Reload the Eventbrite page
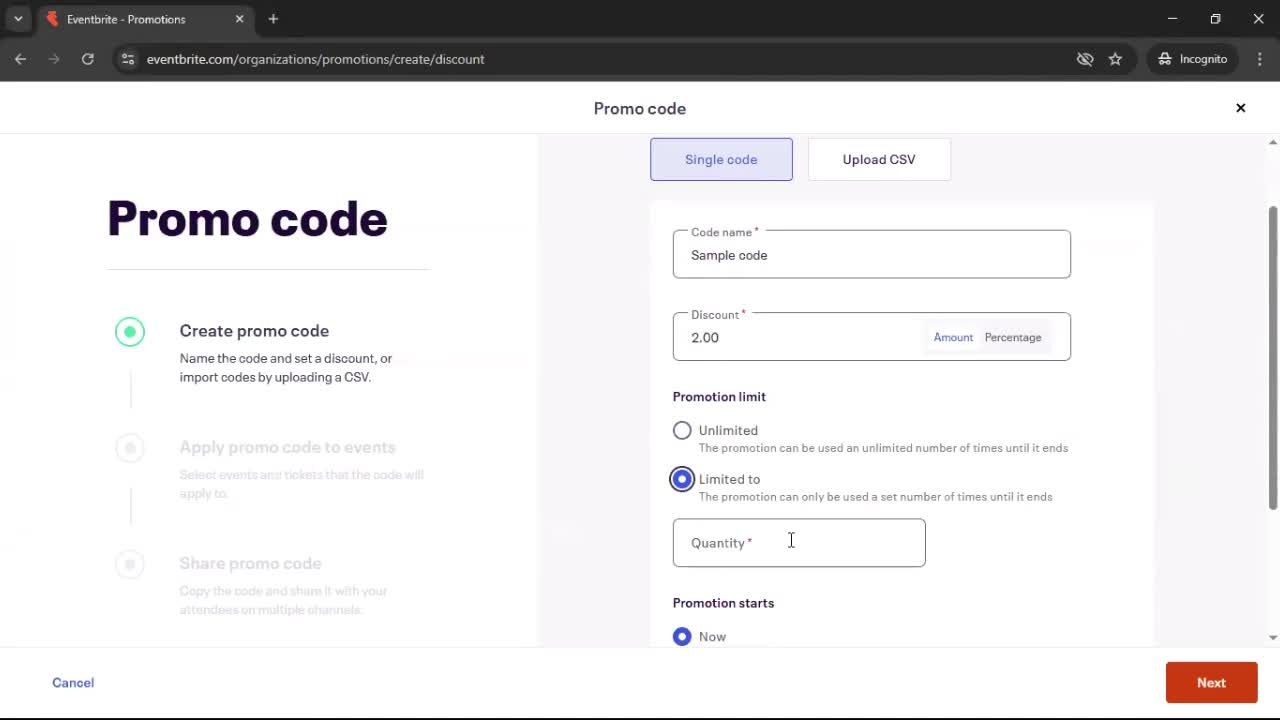The width and height of the screenshot is (1280, 720). [88, 59]
